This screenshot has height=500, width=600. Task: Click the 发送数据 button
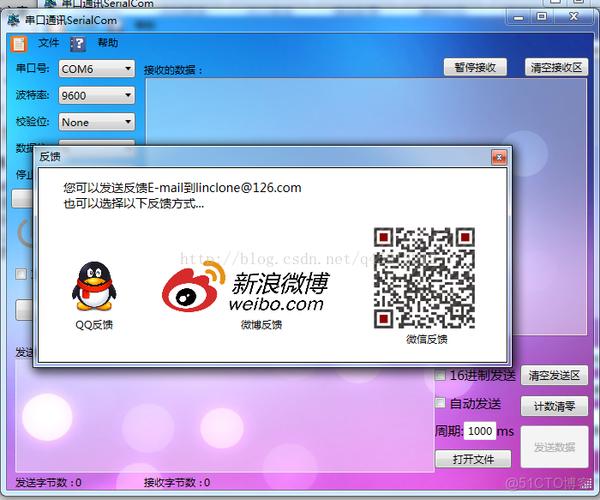coord(554,447)
